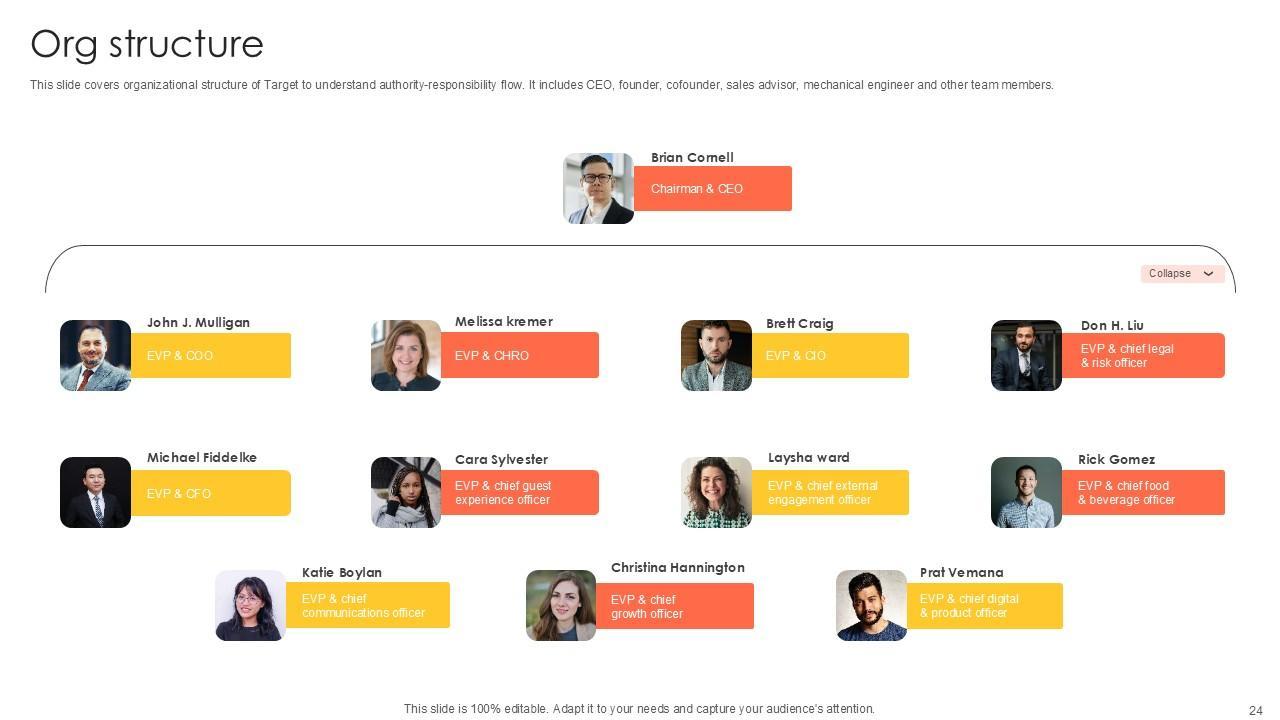Collapse the org chart section
The image size is (1280, 720).
(x=1182, y=274)
